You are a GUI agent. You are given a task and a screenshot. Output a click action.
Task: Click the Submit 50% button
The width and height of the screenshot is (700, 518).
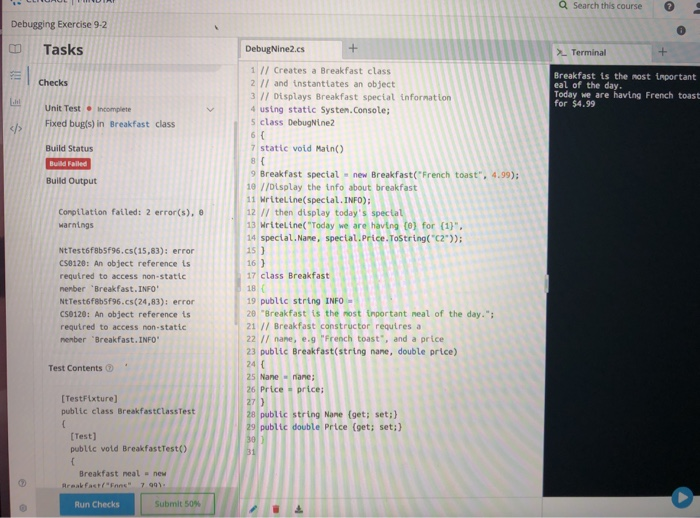click(x=178, y=504)
